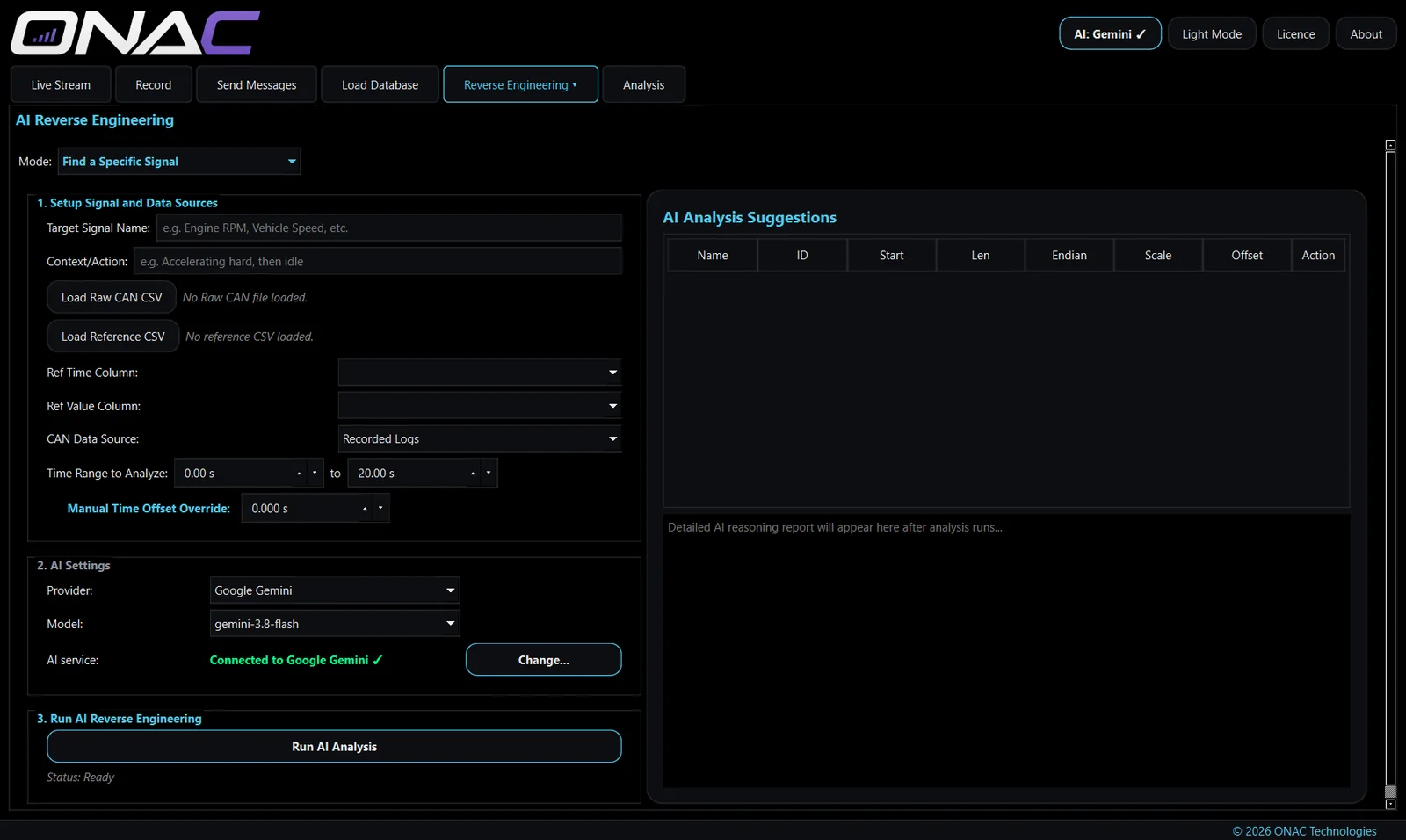Go to the Analysis tab
Screen dimensions: 1406x840
(643, 85)
